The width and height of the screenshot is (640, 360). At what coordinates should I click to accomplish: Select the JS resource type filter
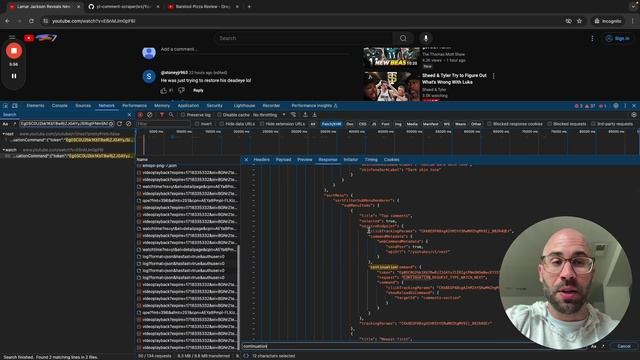pos(373,124)
